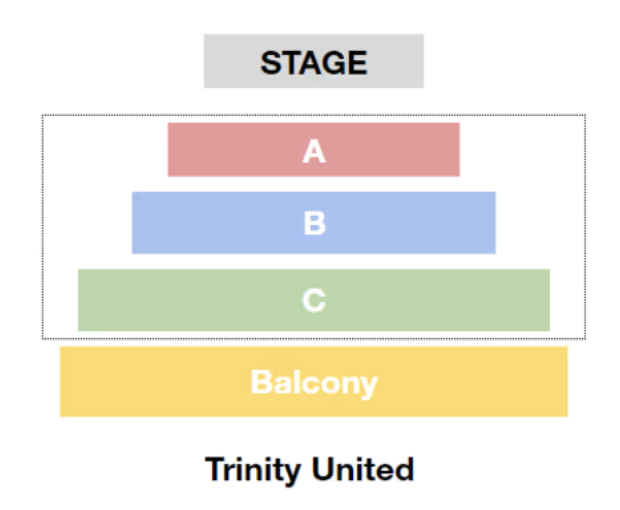Viewport: 620px width, 510px height.
Task: Click the Trinity United venue title
Action: [x=310, y=469]
